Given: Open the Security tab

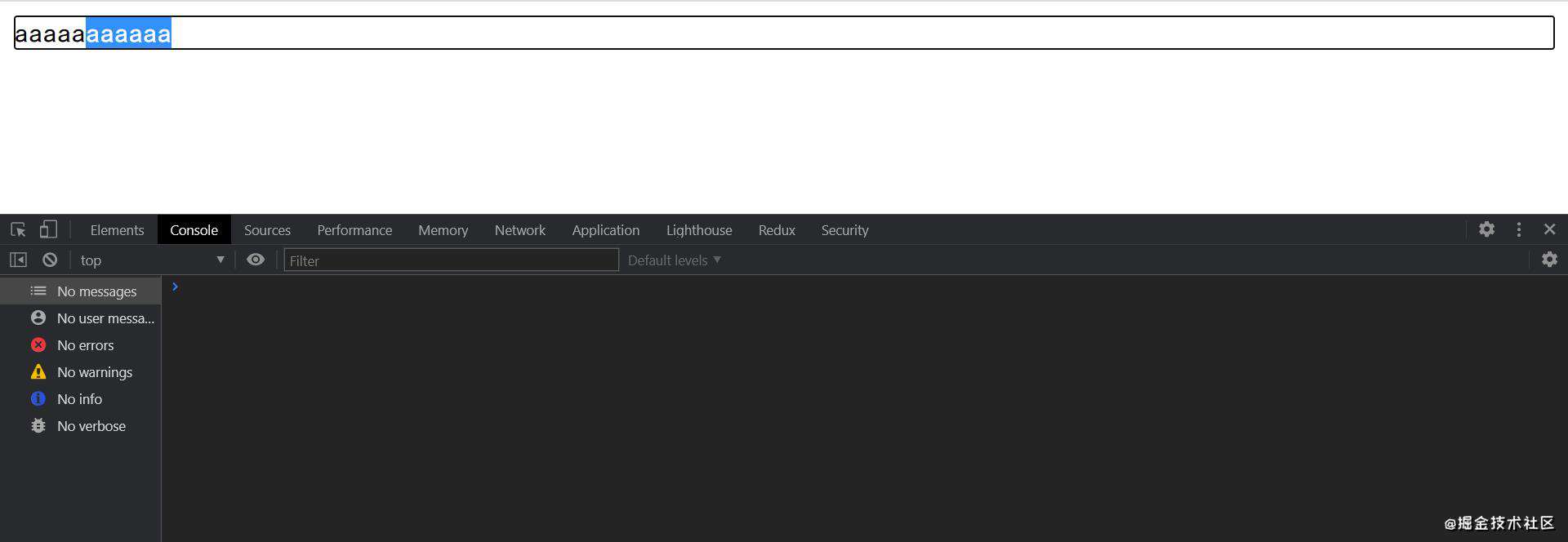Looking at the screenshot, I should [x=844, y=230].
